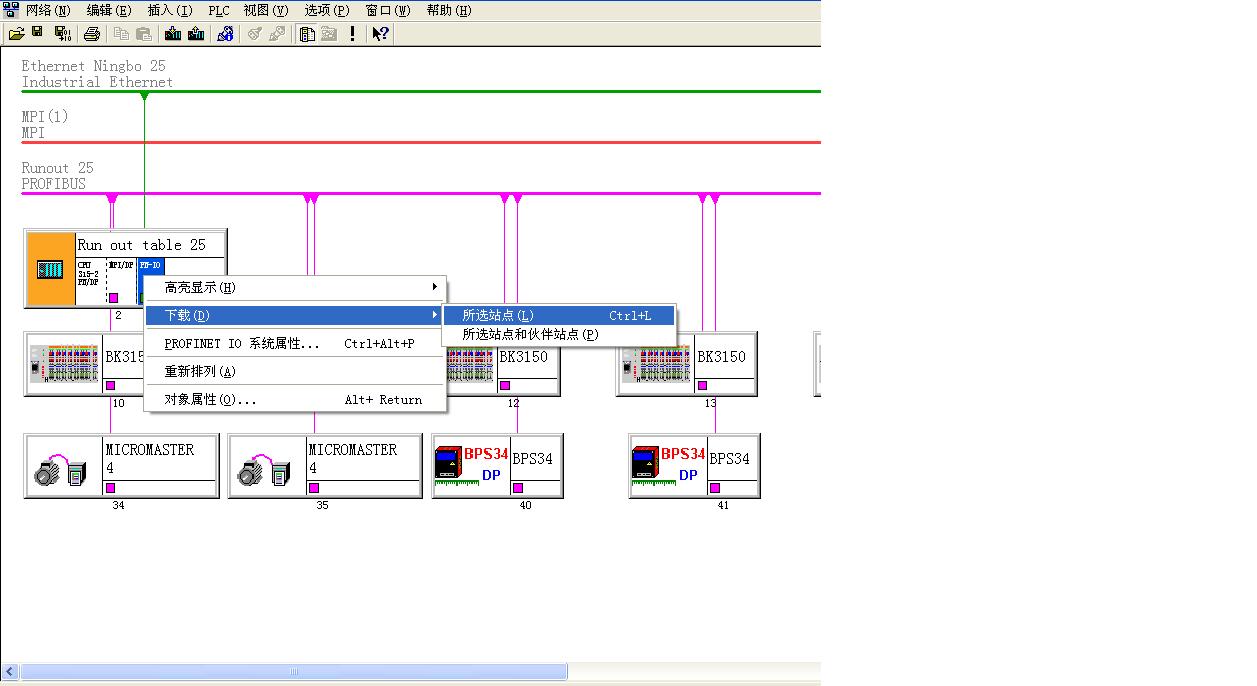This screenshot has width=1257, height=686.
Task: Click the BPS34 DP icon at address 40
Action: 472,465
